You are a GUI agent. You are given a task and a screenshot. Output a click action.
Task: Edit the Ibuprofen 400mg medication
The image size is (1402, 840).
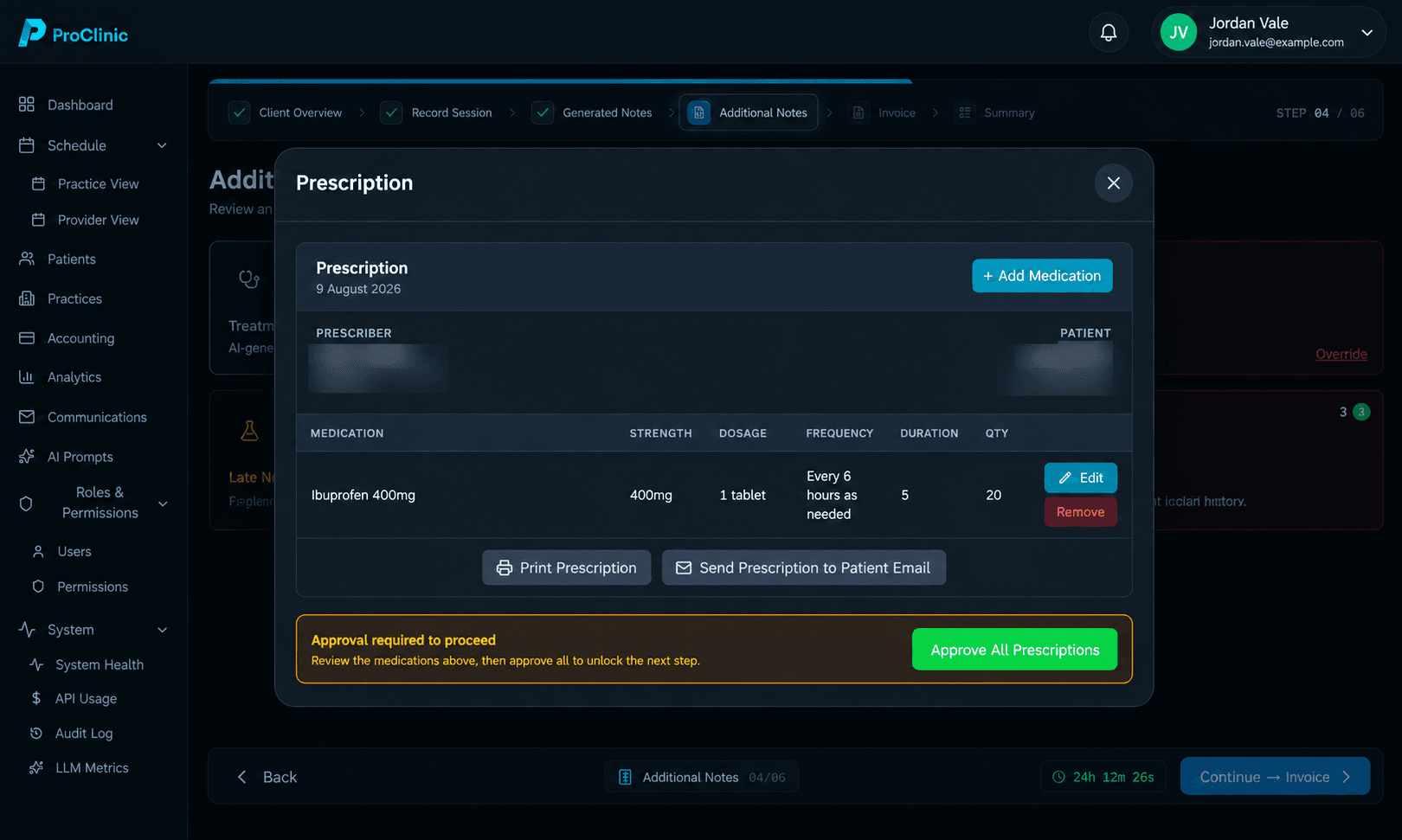[1080, 478]
